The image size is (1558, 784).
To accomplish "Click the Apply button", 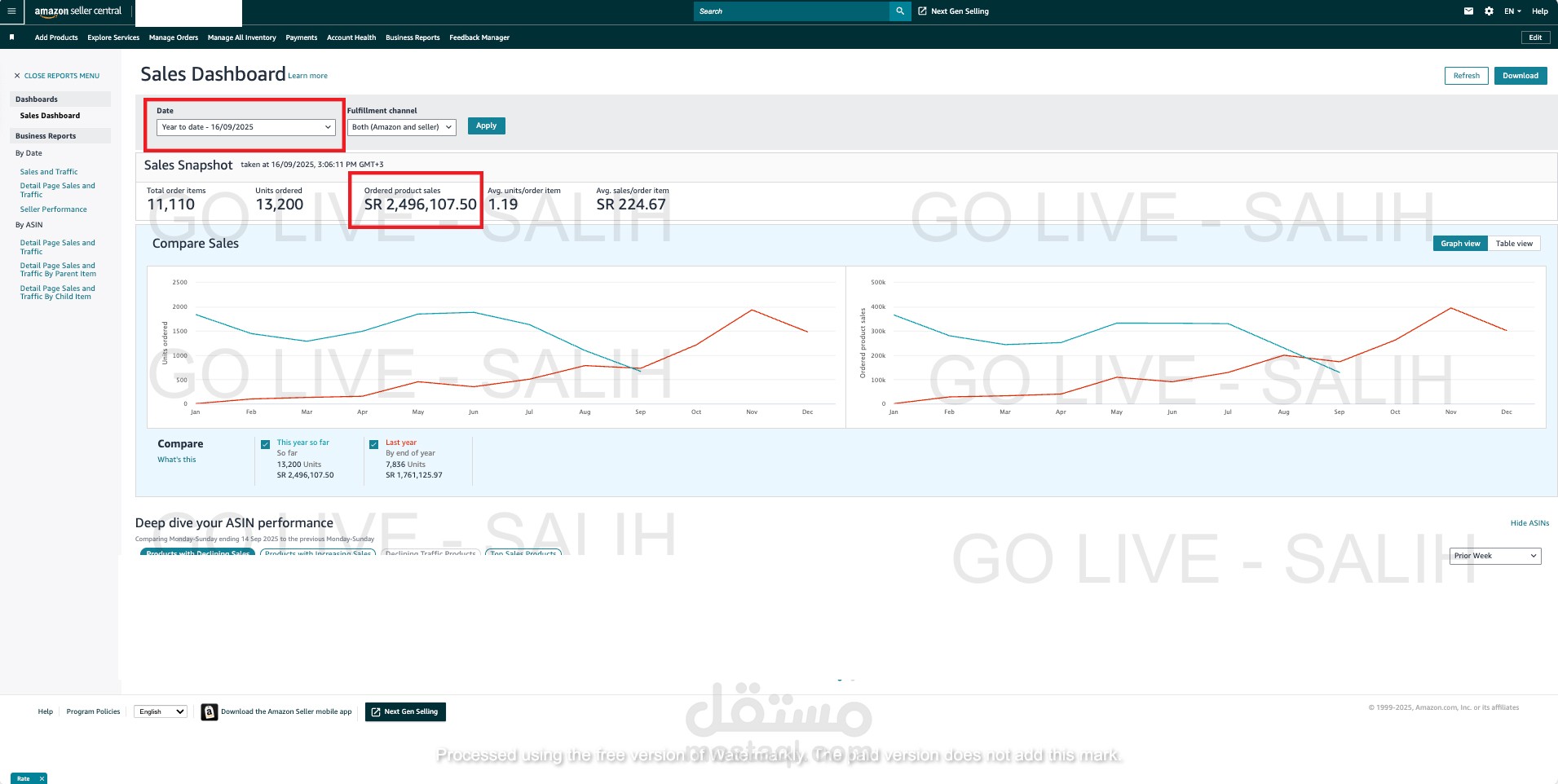I will [x=487, y=126].
